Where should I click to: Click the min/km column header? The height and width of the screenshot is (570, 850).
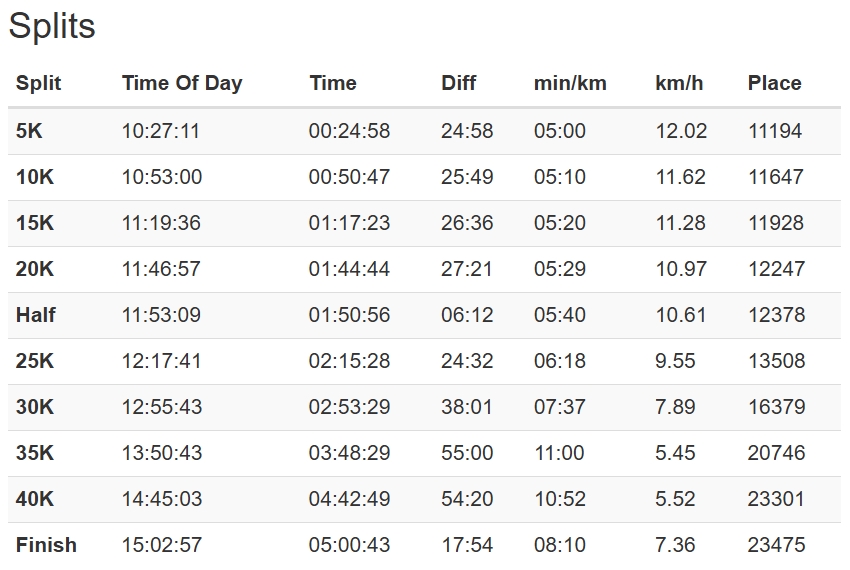point(570,83)
